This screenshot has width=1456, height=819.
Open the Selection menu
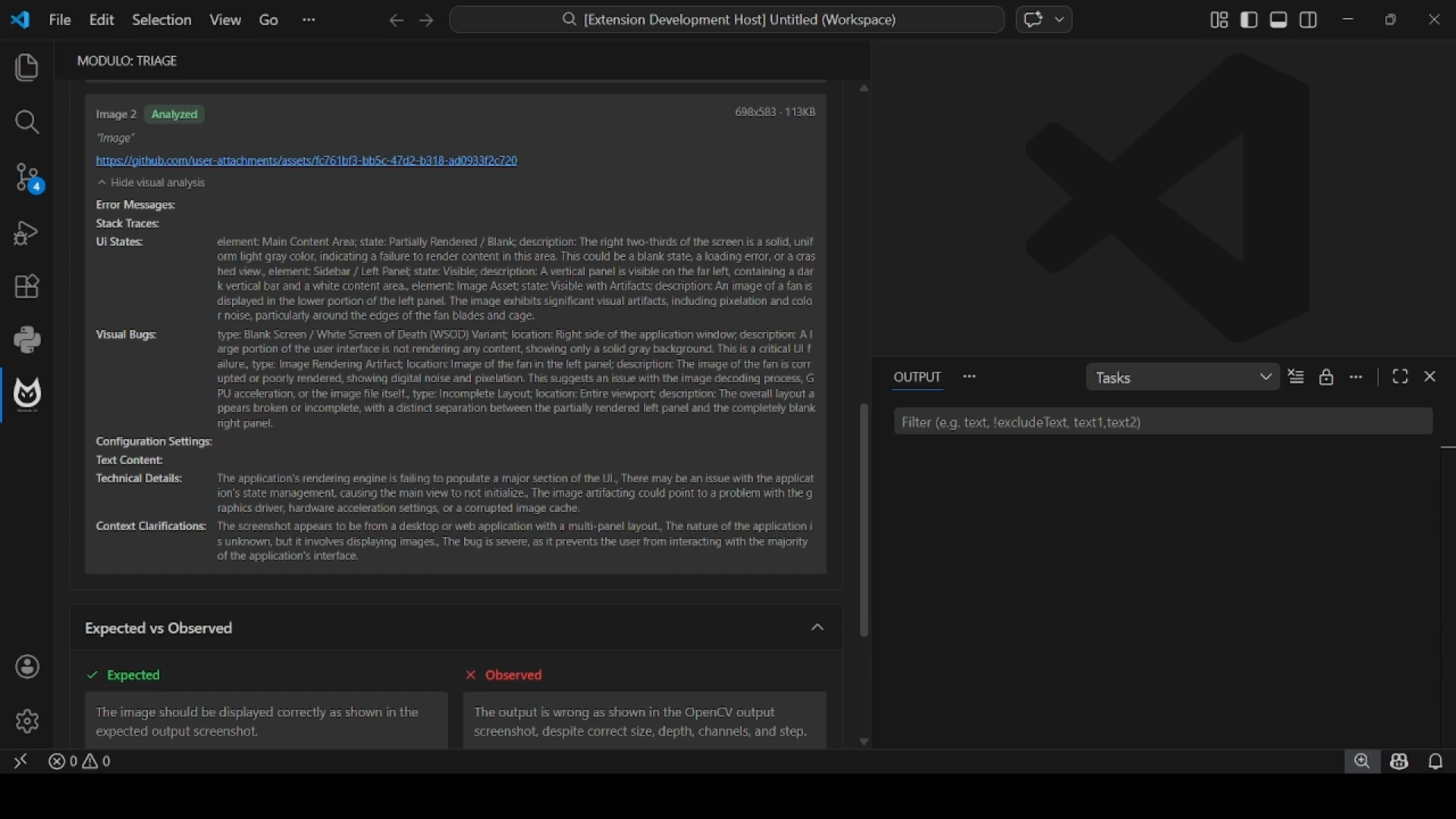coord(162,20)
